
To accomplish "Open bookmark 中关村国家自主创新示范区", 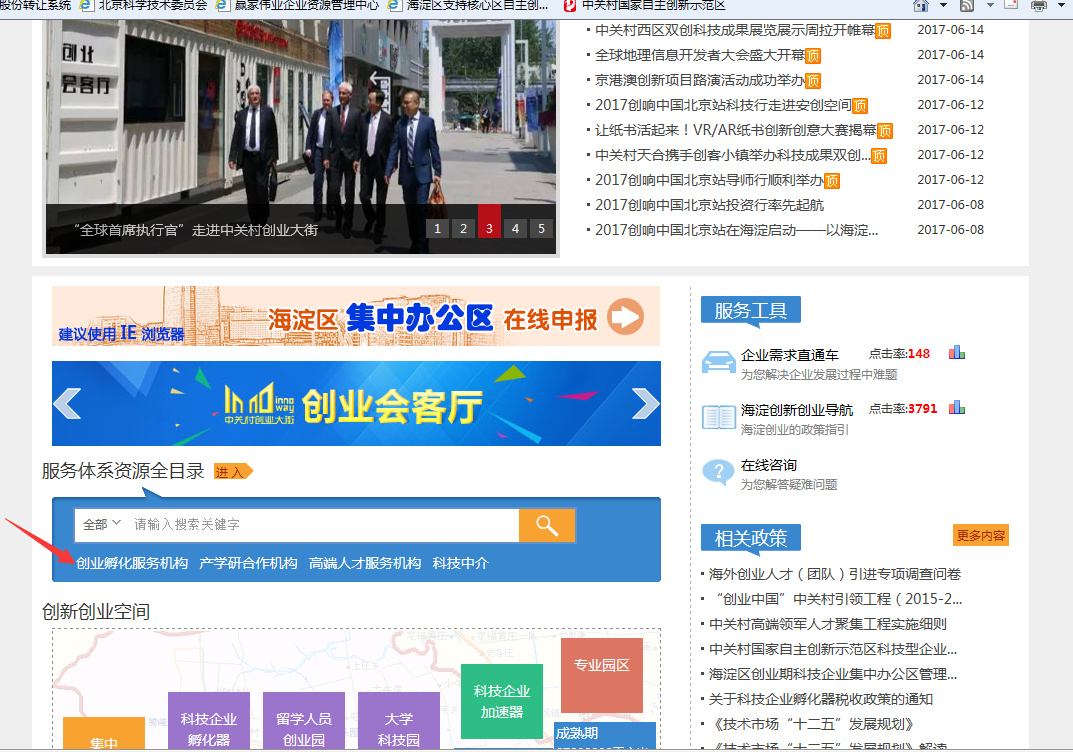I will point(644,5).
